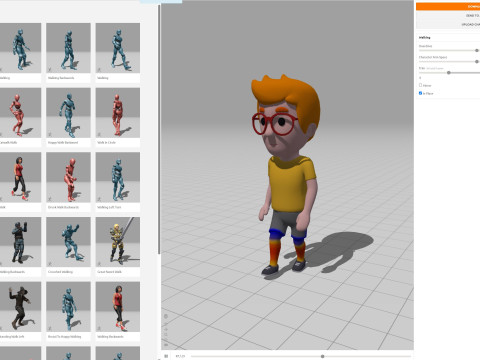Select the Walk In Circle animation thumbnail
Viewport: 480px width, 360px height.
tap(118, 113)
